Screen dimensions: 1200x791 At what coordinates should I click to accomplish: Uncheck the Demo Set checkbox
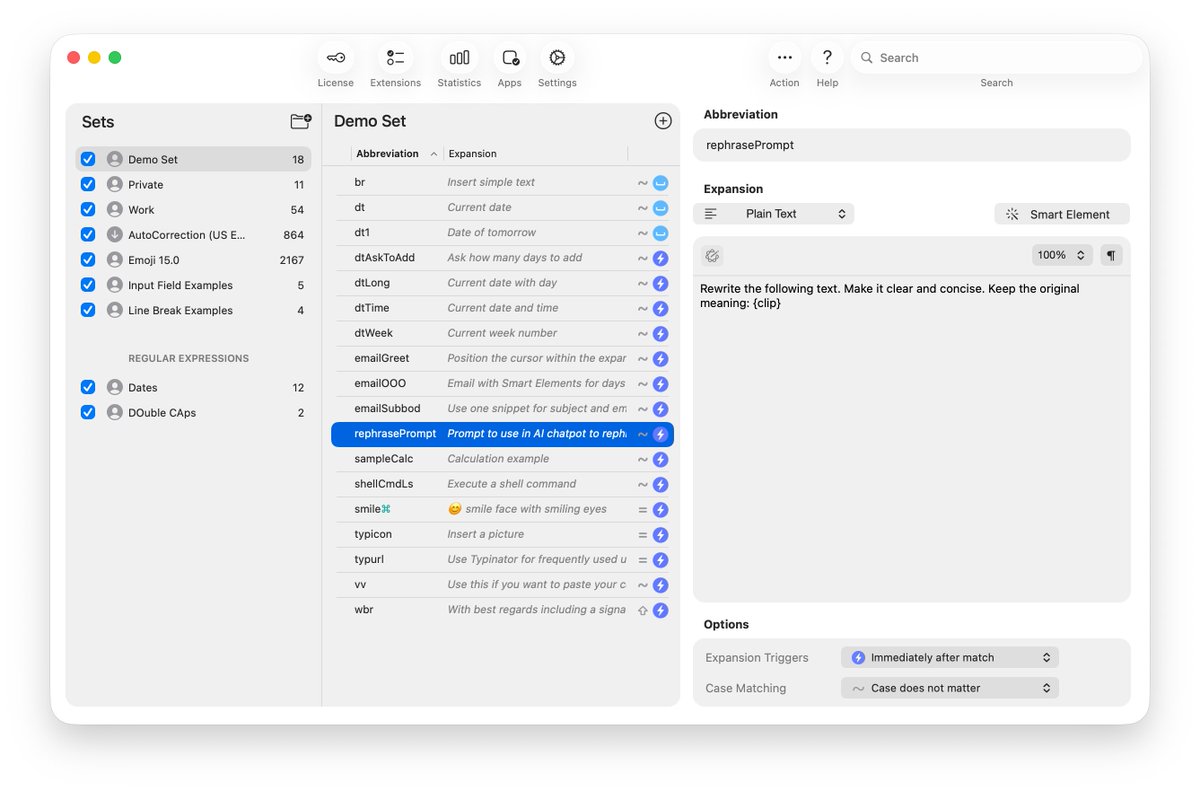(88, 159)
